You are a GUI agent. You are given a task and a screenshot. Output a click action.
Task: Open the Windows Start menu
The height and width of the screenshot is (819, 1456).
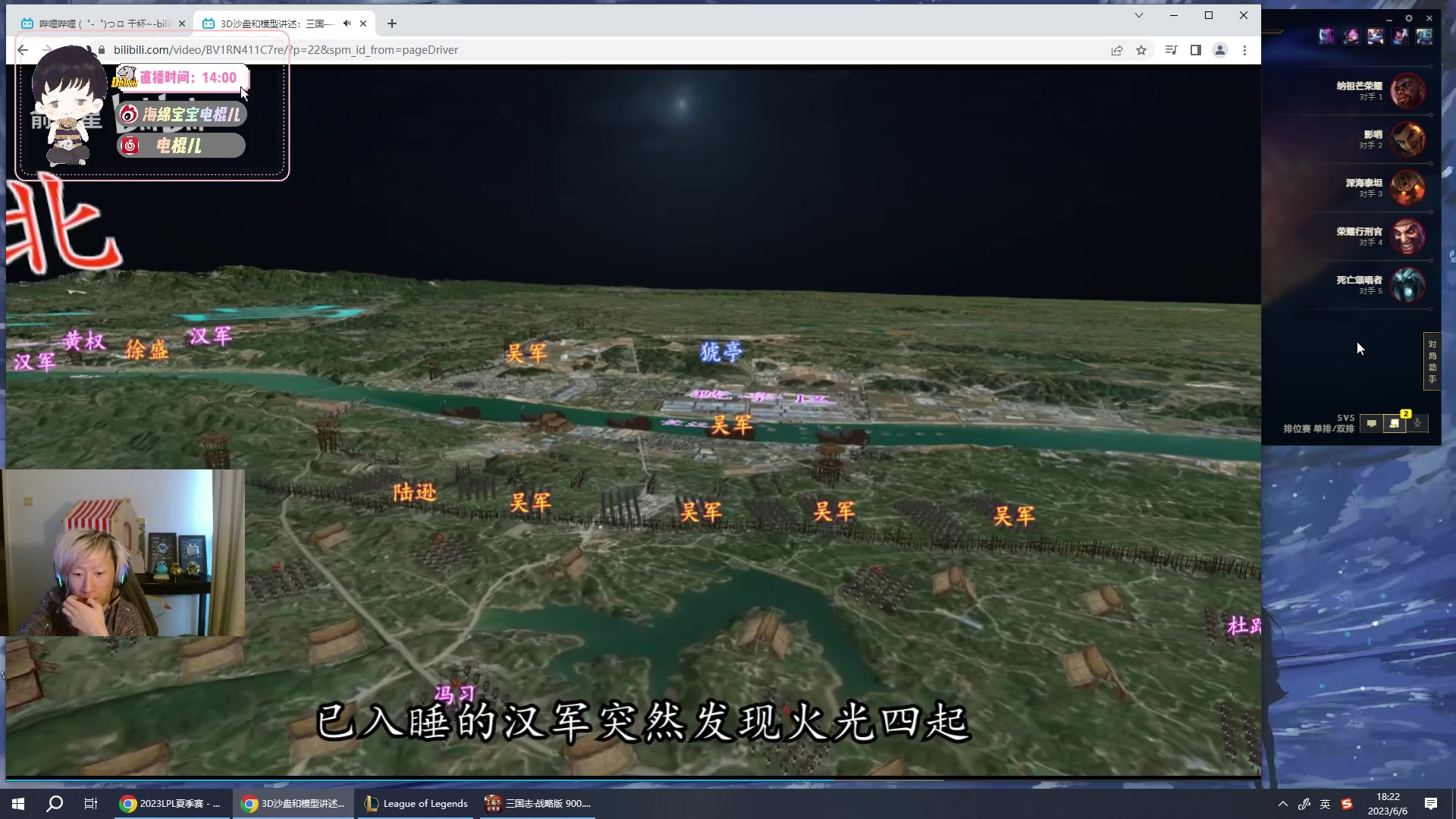(18, 803)
